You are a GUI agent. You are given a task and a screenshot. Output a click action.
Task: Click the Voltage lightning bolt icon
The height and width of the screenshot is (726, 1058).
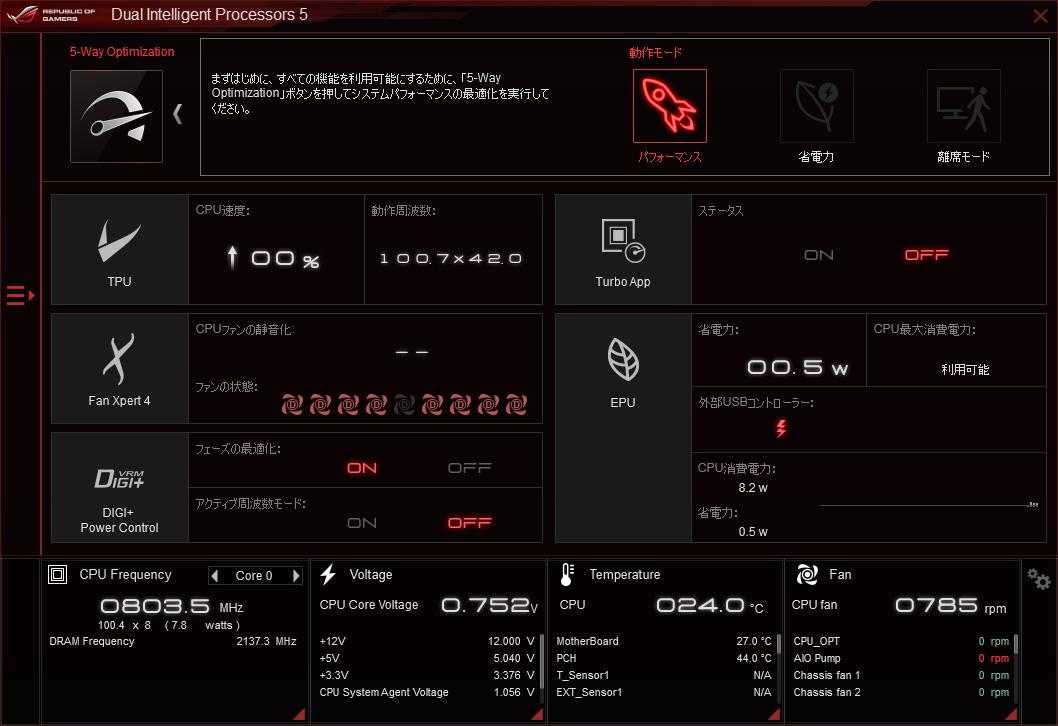click(x=329, y=574)
